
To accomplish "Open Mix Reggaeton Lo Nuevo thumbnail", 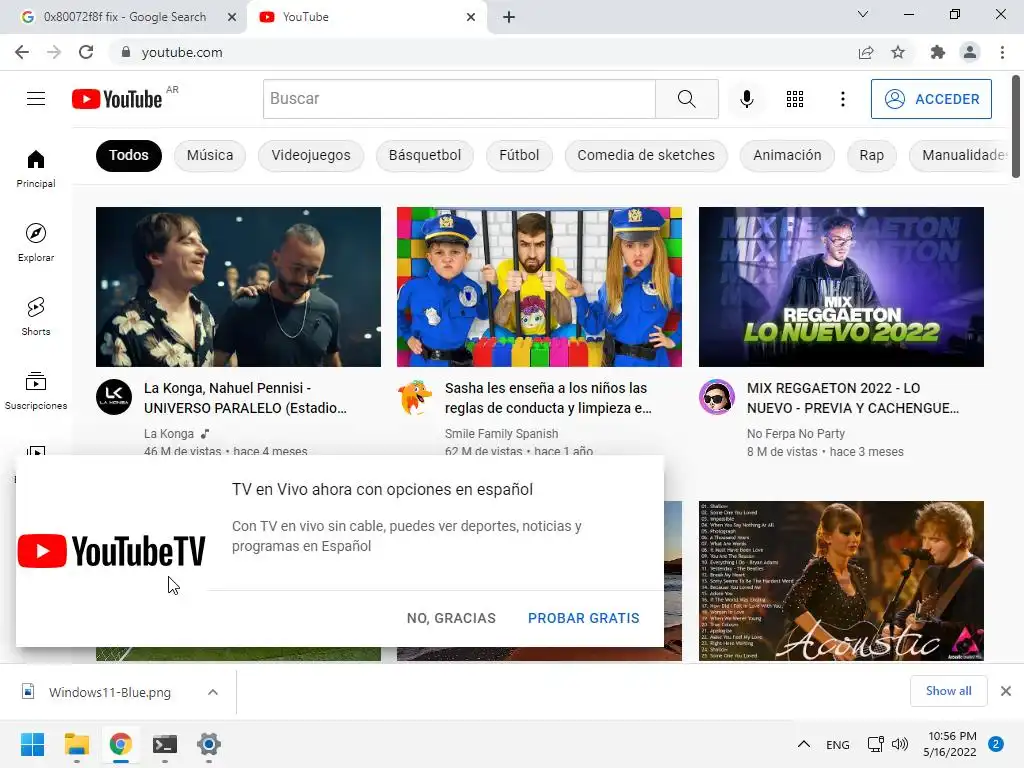I will (x=841, y=287).
